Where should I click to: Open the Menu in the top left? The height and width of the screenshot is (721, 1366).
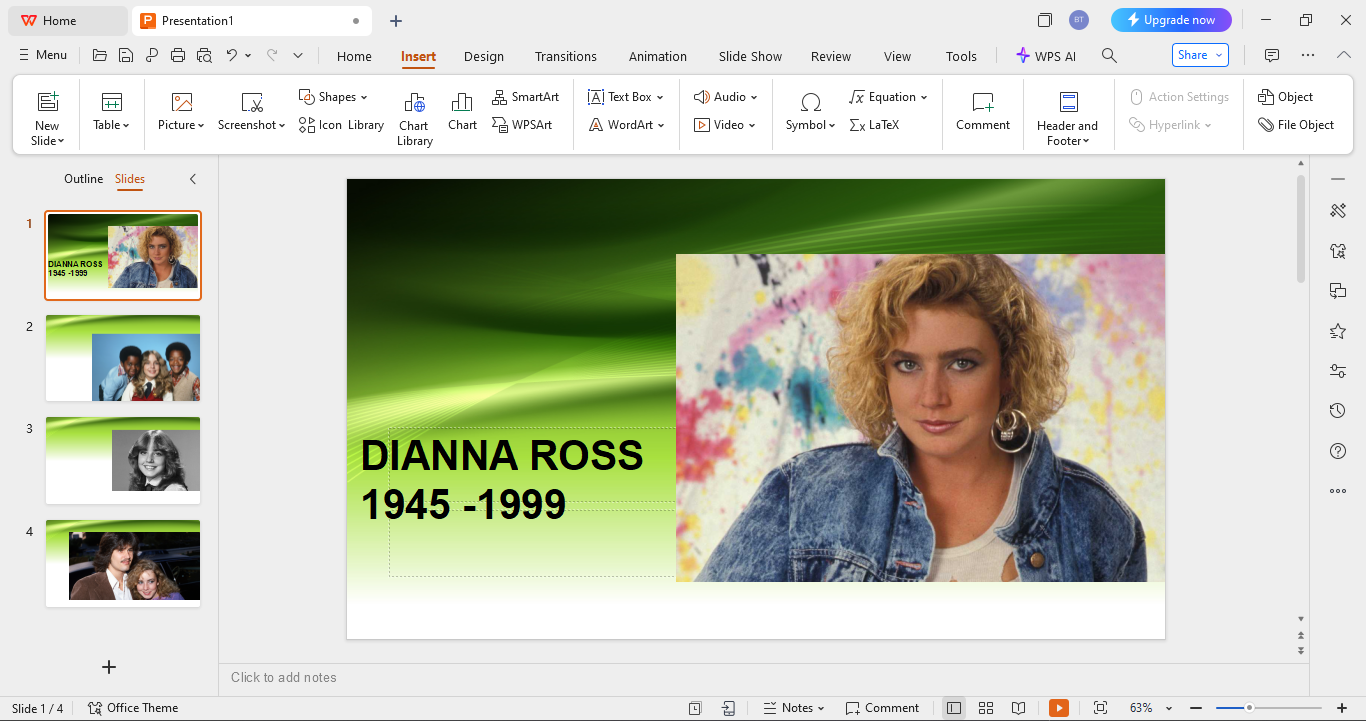(x=42, y=55)
